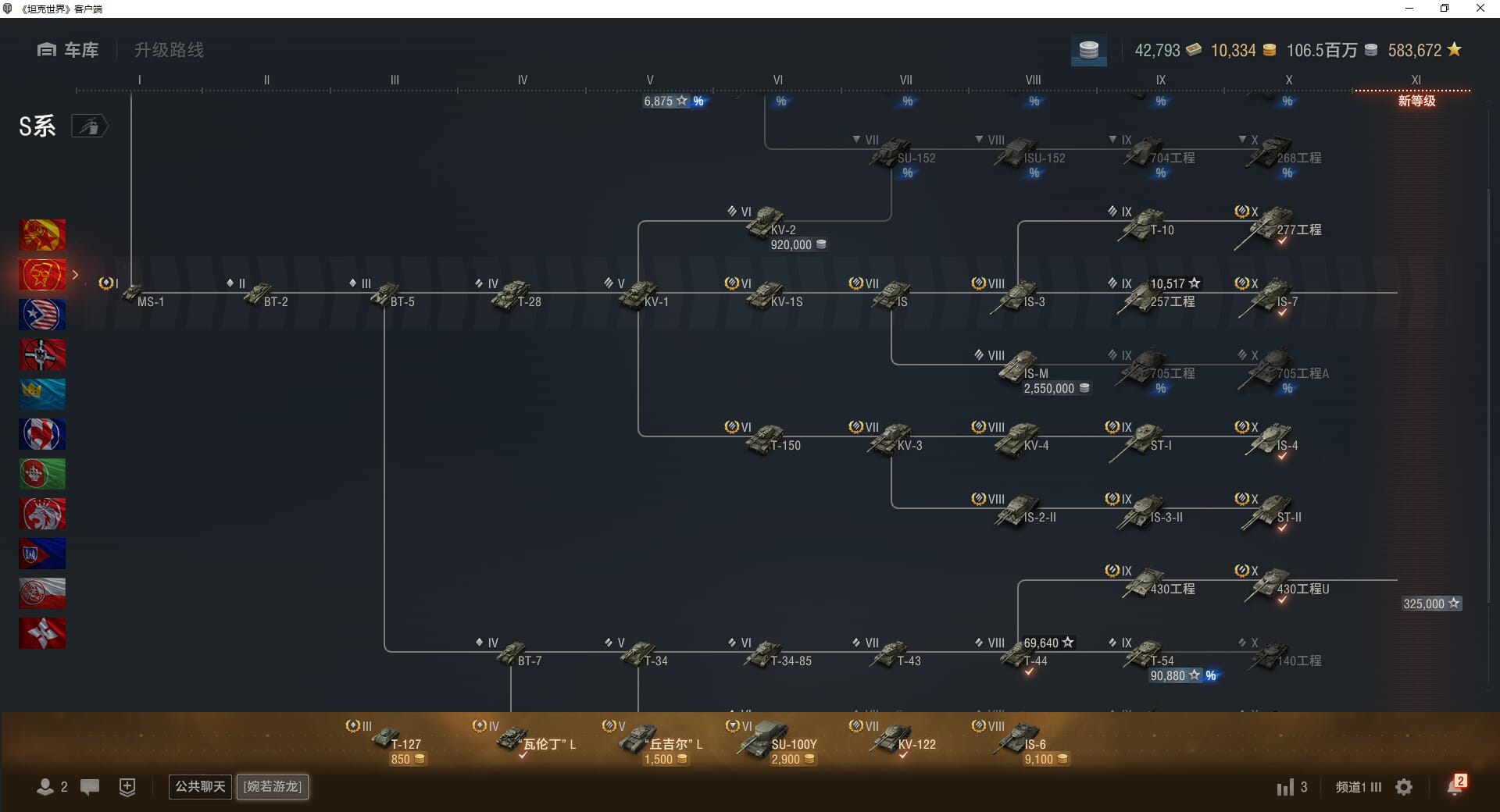Select the German nation flag with black cross
1500x812 pixels.
tap(42, 354)
